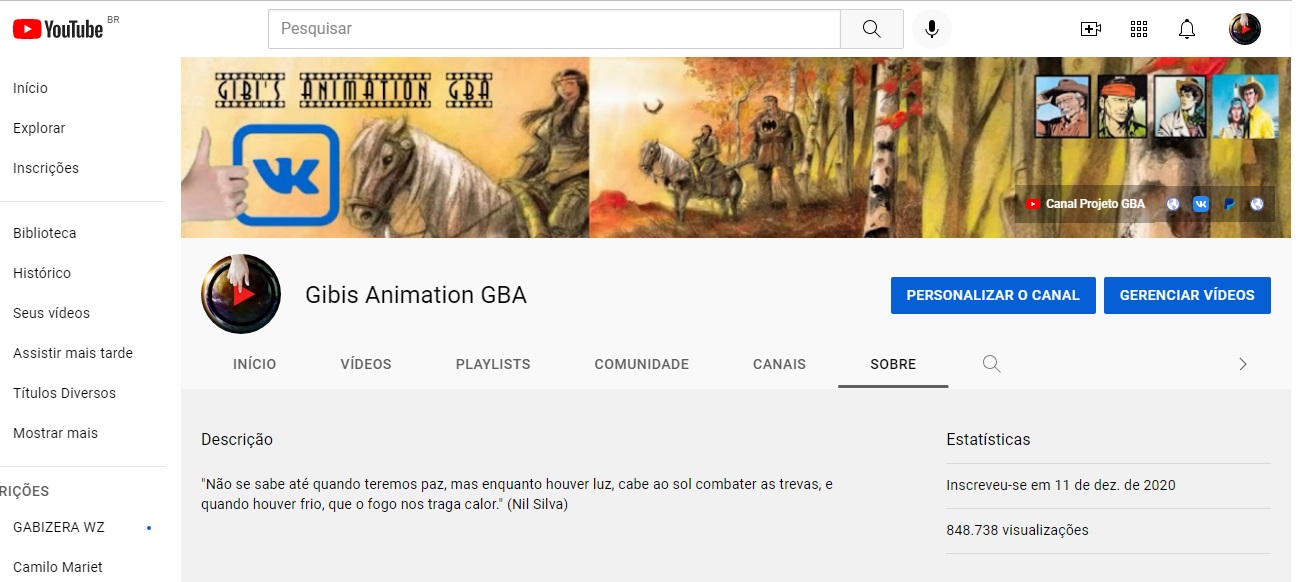Open the YouTube apps grid
This screenshot has width=1304, height=582.
(1139, 29)
